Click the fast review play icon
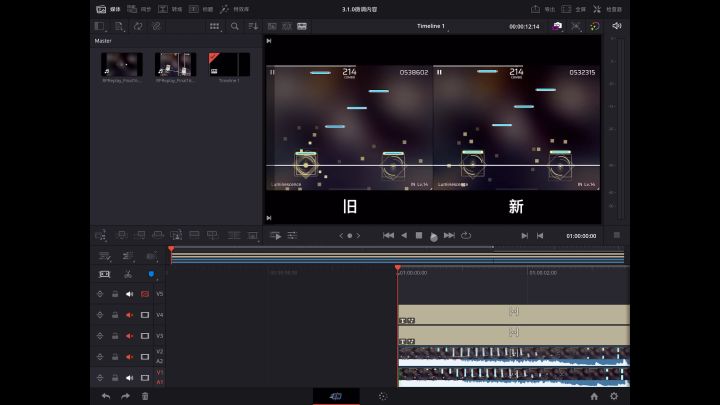This screenshot has height=405, width=720. point(276,236)
